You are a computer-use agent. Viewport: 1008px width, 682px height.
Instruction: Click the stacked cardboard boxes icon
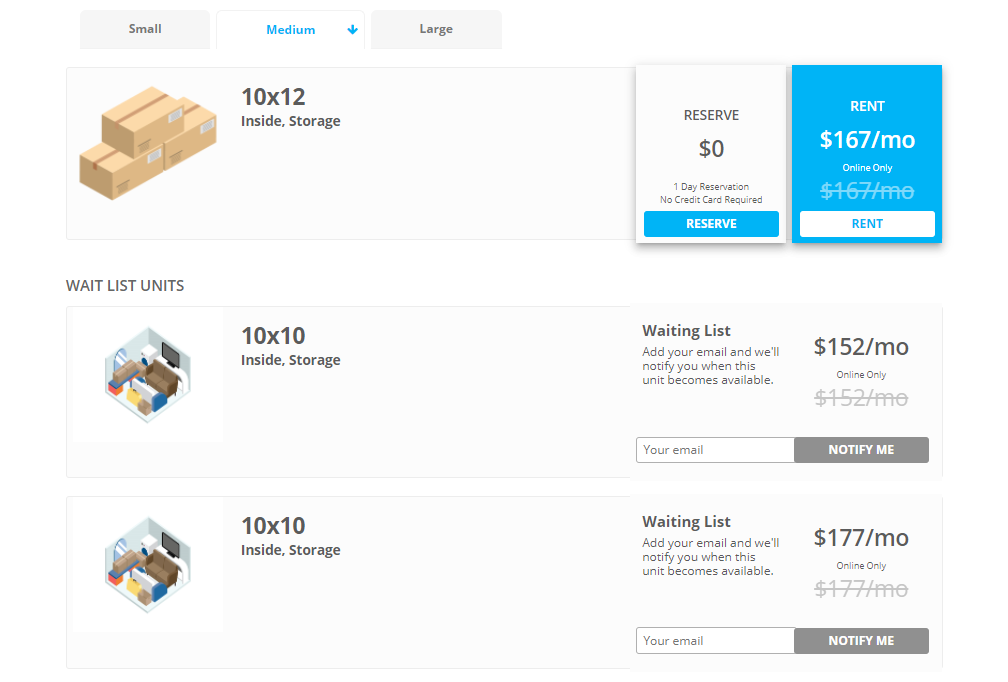tap(148, 143)
